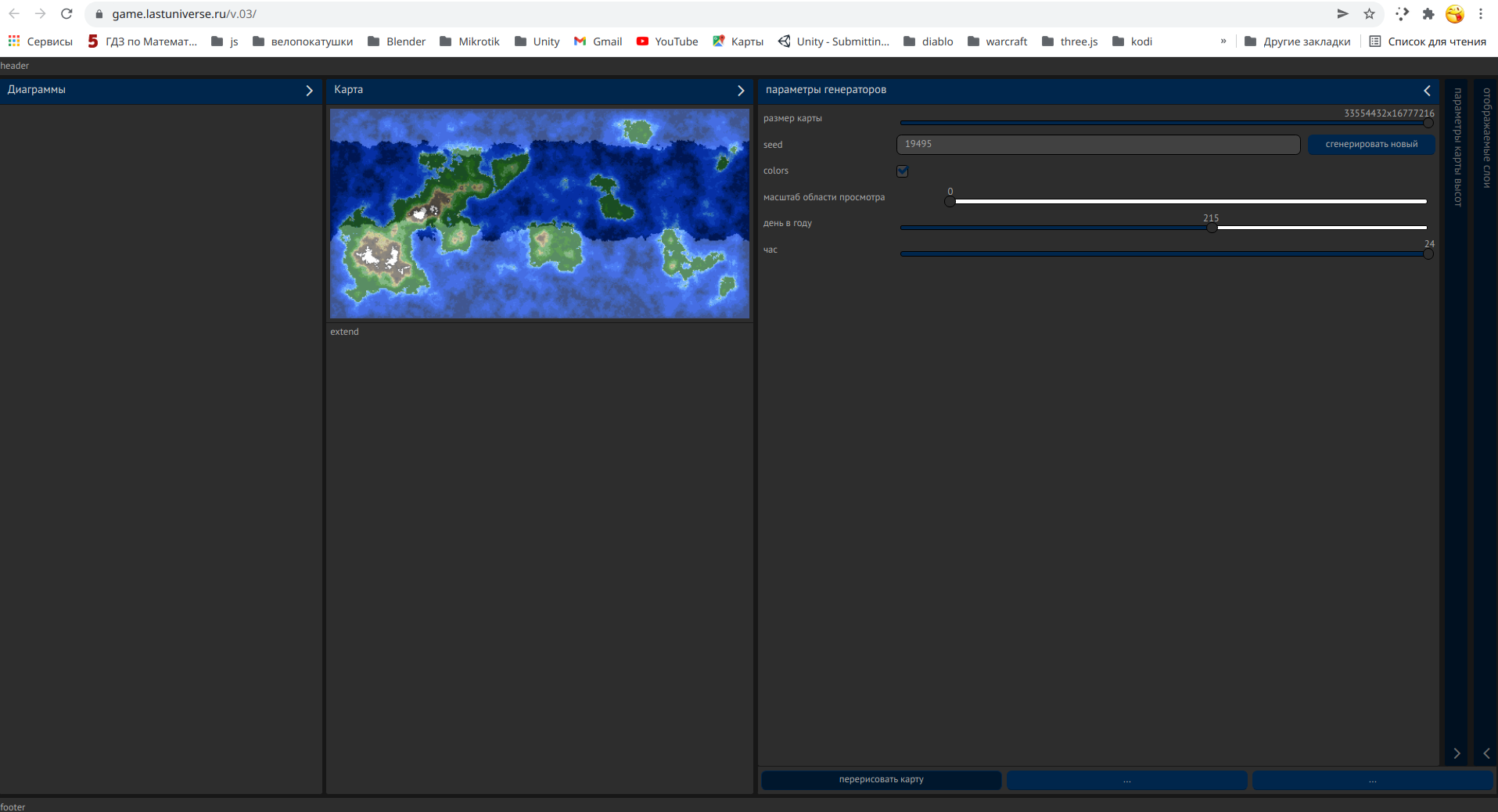Open the Сервисы apps grid
Screen dimensions: 1498x812
click(x=40, y=41)
